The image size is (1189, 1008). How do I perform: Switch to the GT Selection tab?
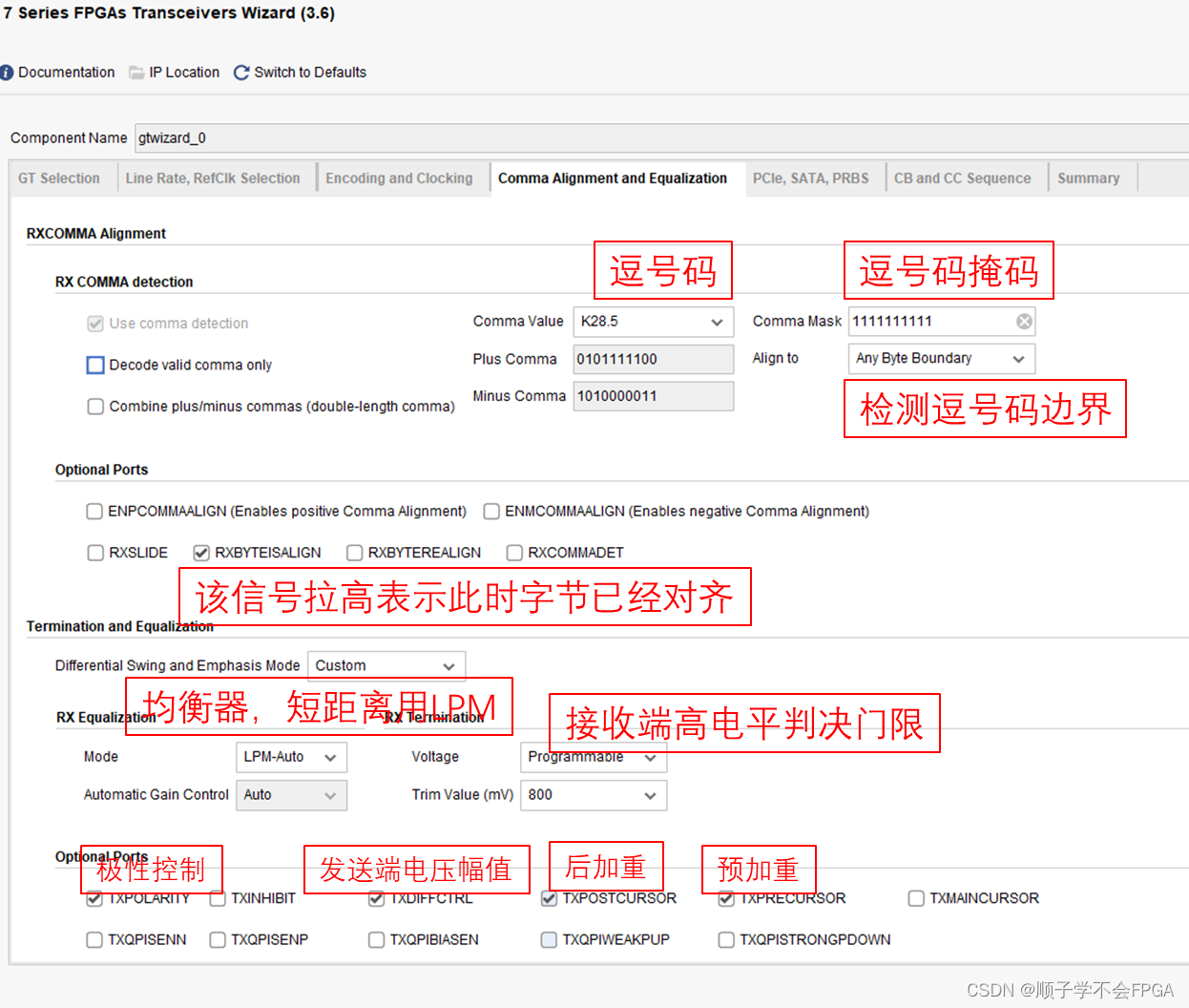pyautogui.click(x=59, y=178)
